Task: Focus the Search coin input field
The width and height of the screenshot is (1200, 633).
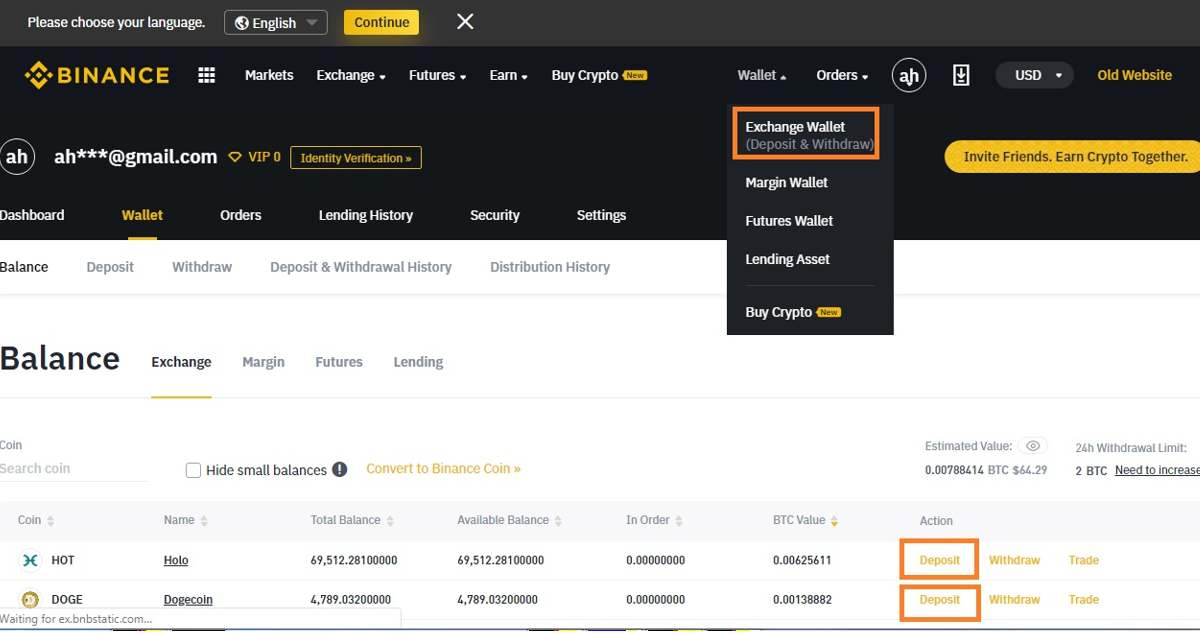Action: [x=73, y=469]
